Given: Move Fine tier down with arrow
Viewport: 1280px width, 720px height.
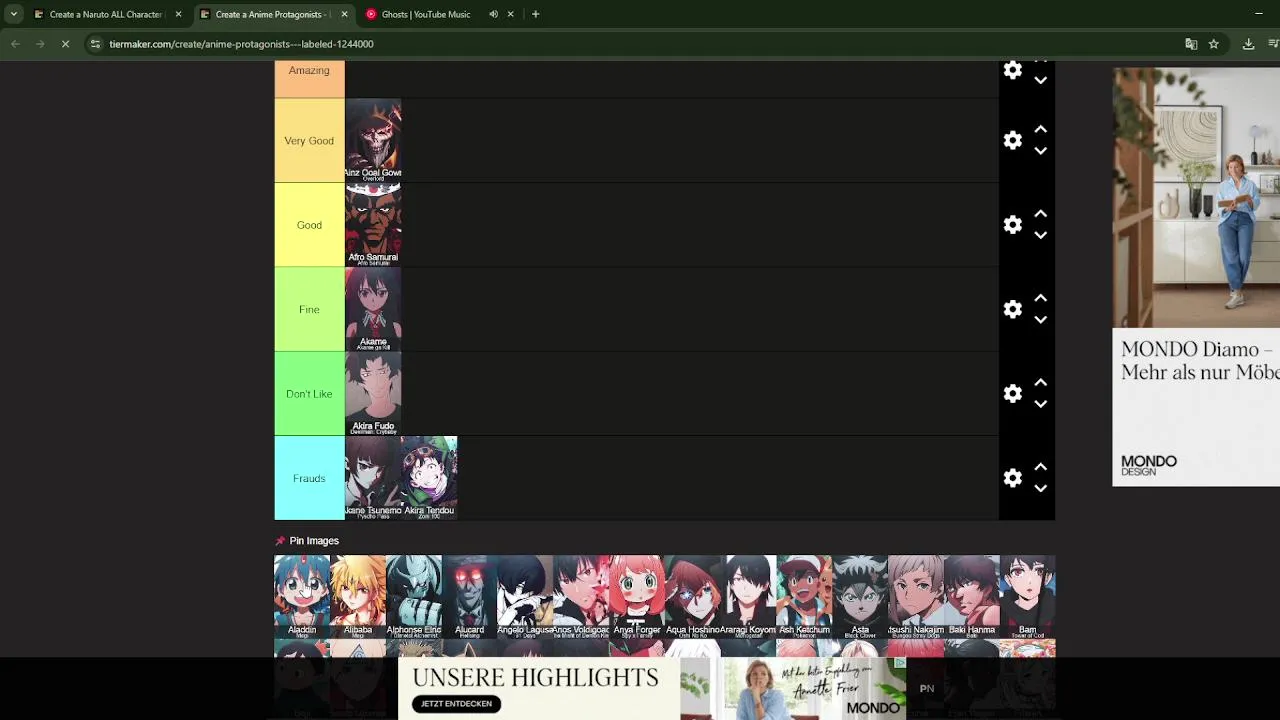Looking at the screenshot, I should [1040, 320].
